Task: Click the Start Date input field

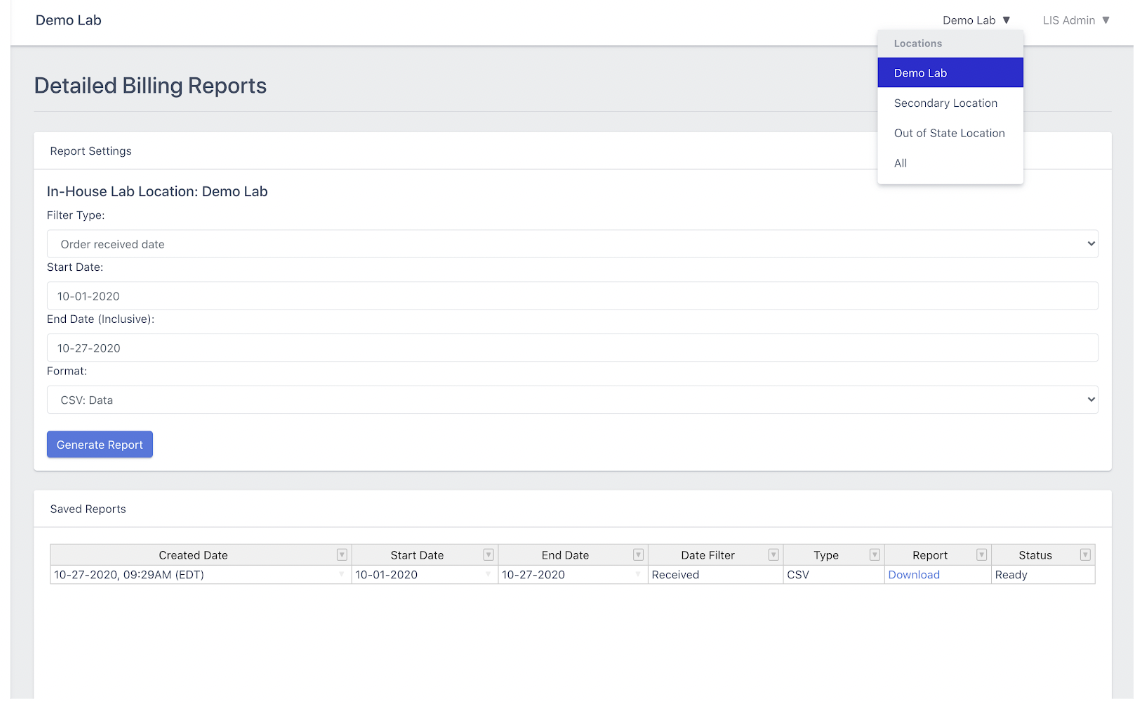Action: click(573, 296)
